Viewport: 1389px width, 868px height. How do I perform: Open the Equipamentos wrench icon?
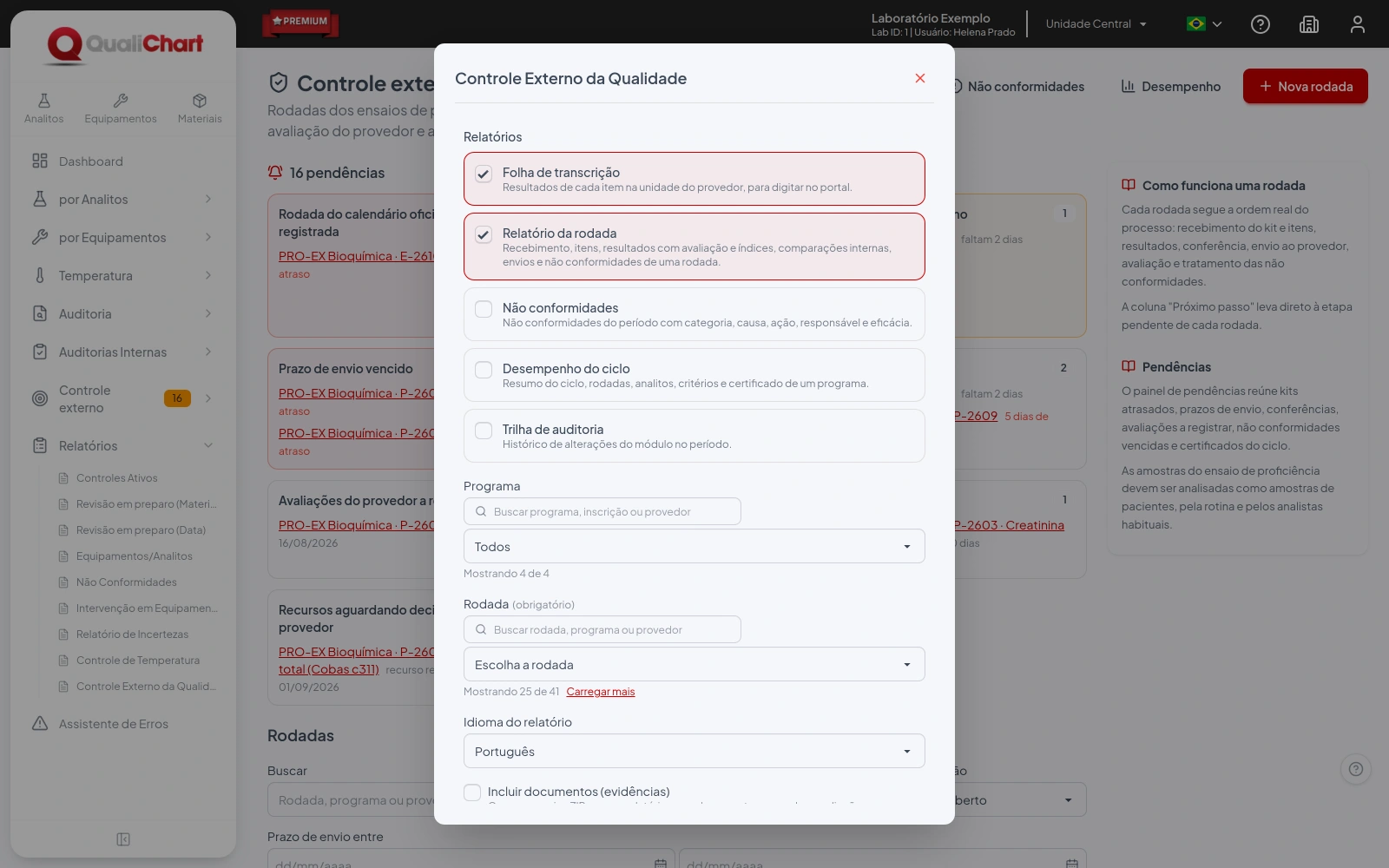point(121,101)
